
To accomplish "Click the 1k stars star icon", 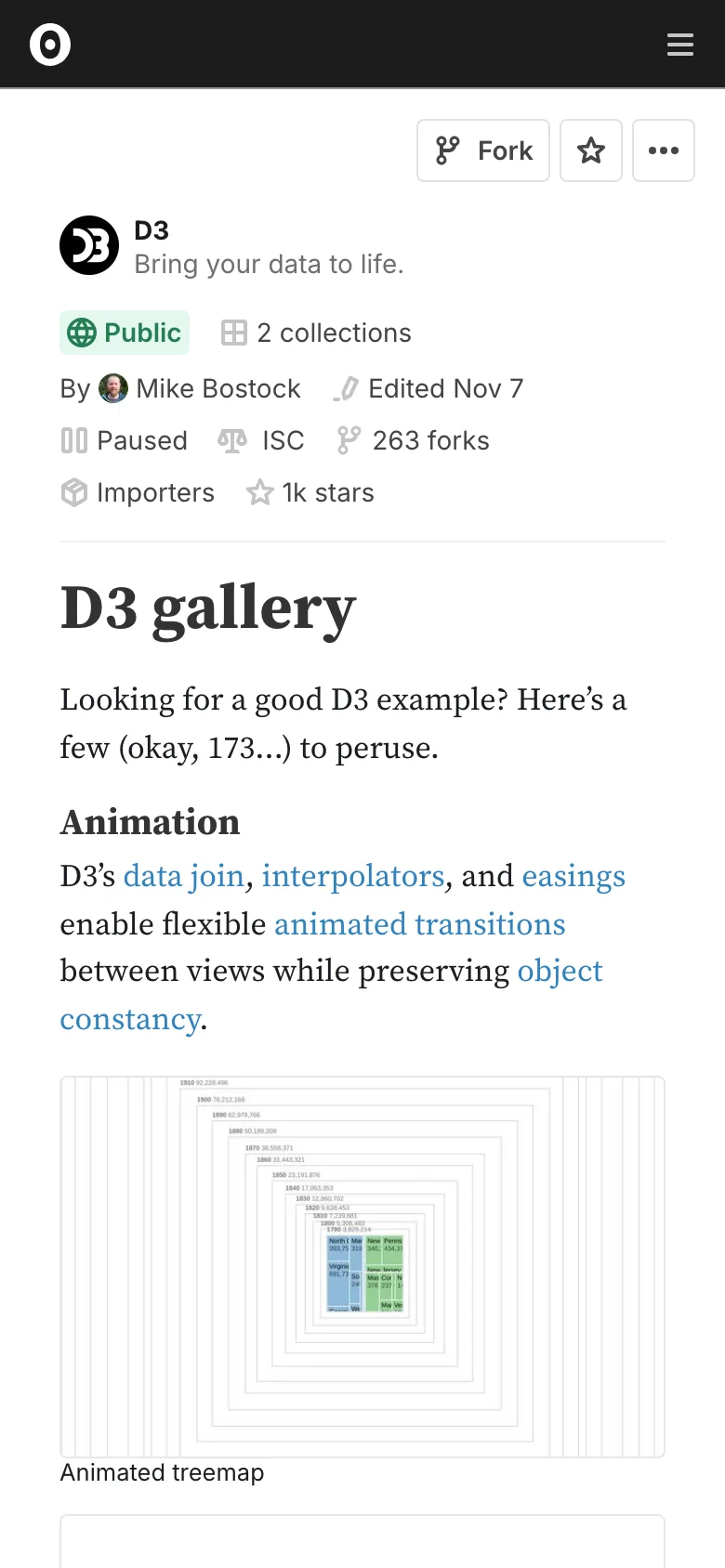I will point(260,492).
